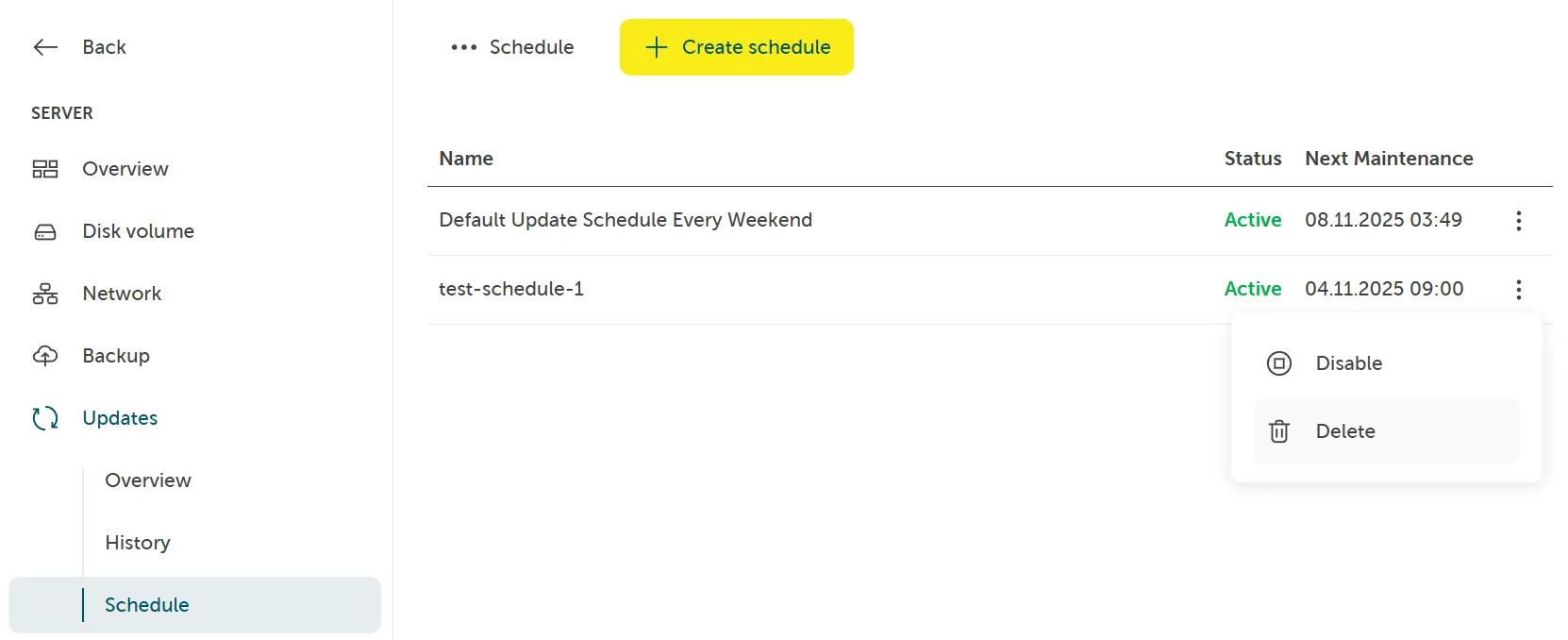
Task: Select Delete from the context menu
Action: click(x=1345, y=430)
